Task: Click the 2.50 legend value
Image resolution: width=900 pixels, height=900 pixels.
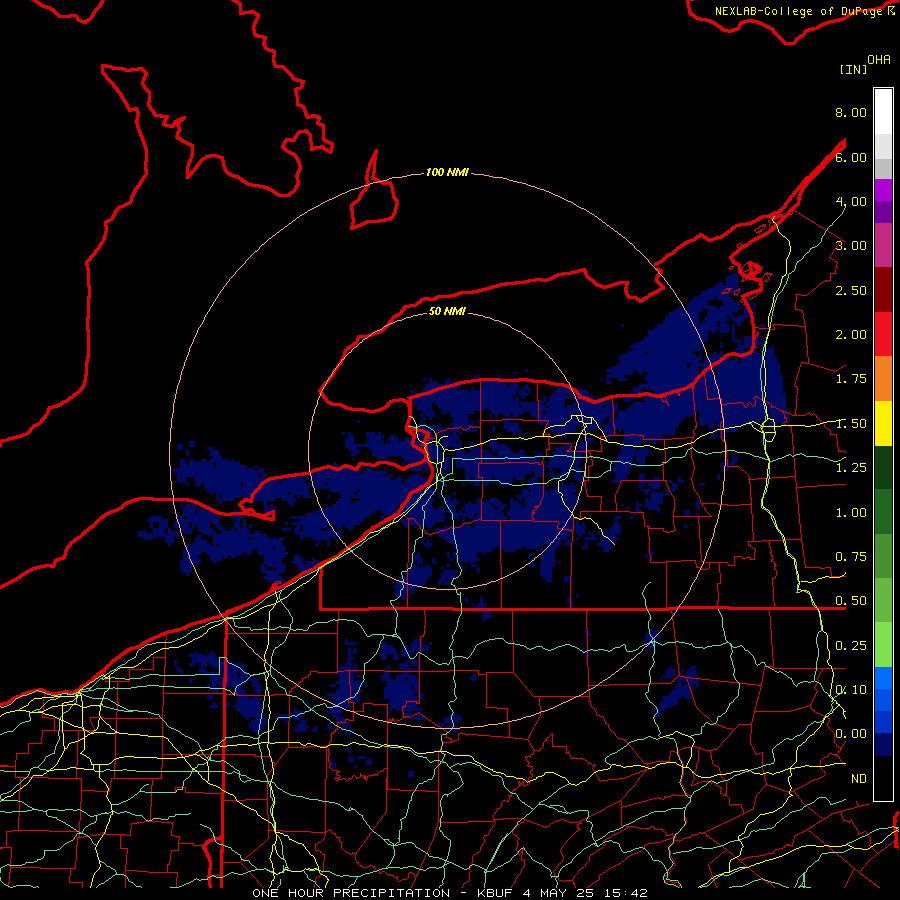Action: 851,290
